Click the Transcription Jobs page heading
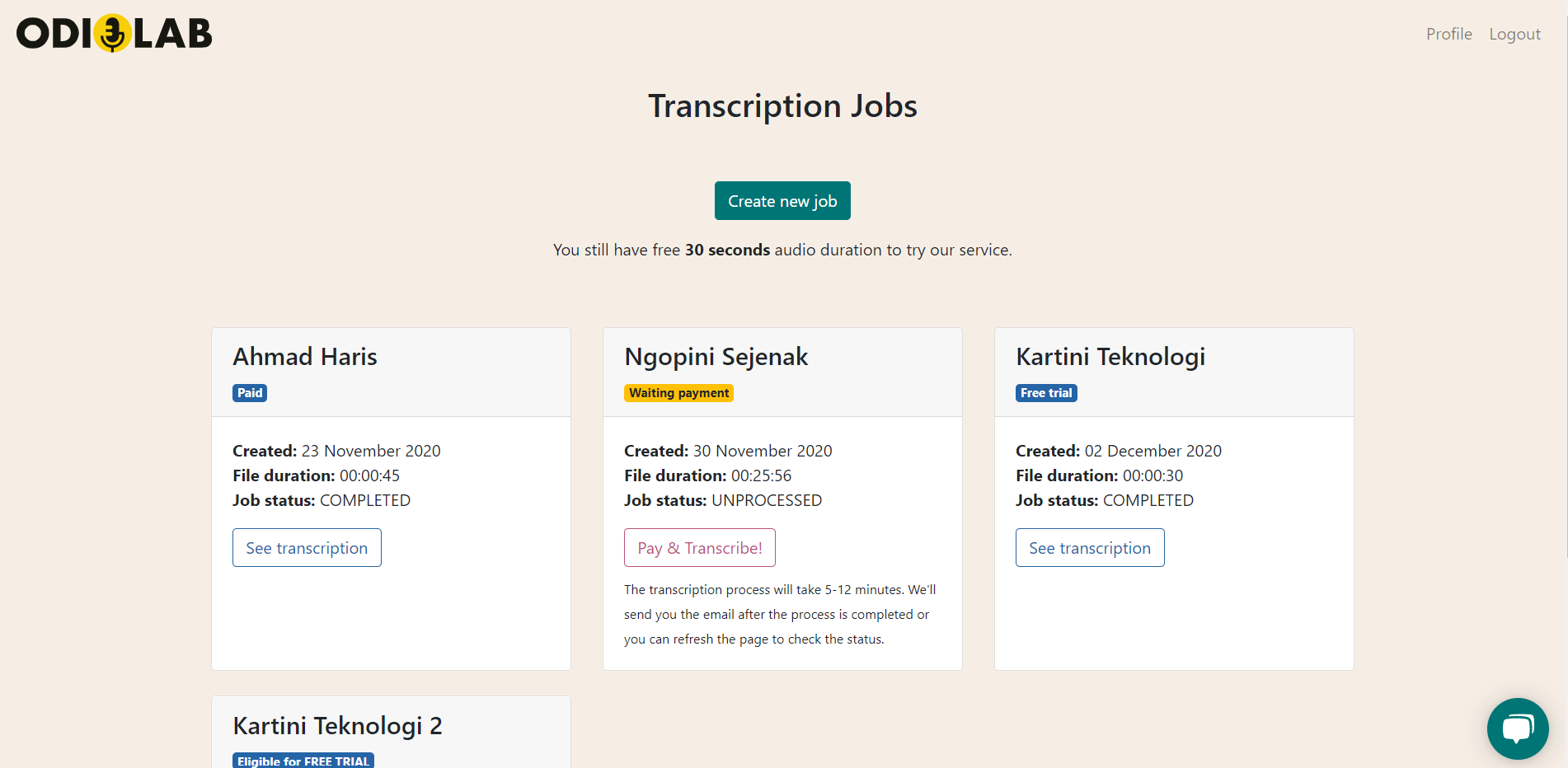This screenshot has width=1568, height=768. point(782,106)
